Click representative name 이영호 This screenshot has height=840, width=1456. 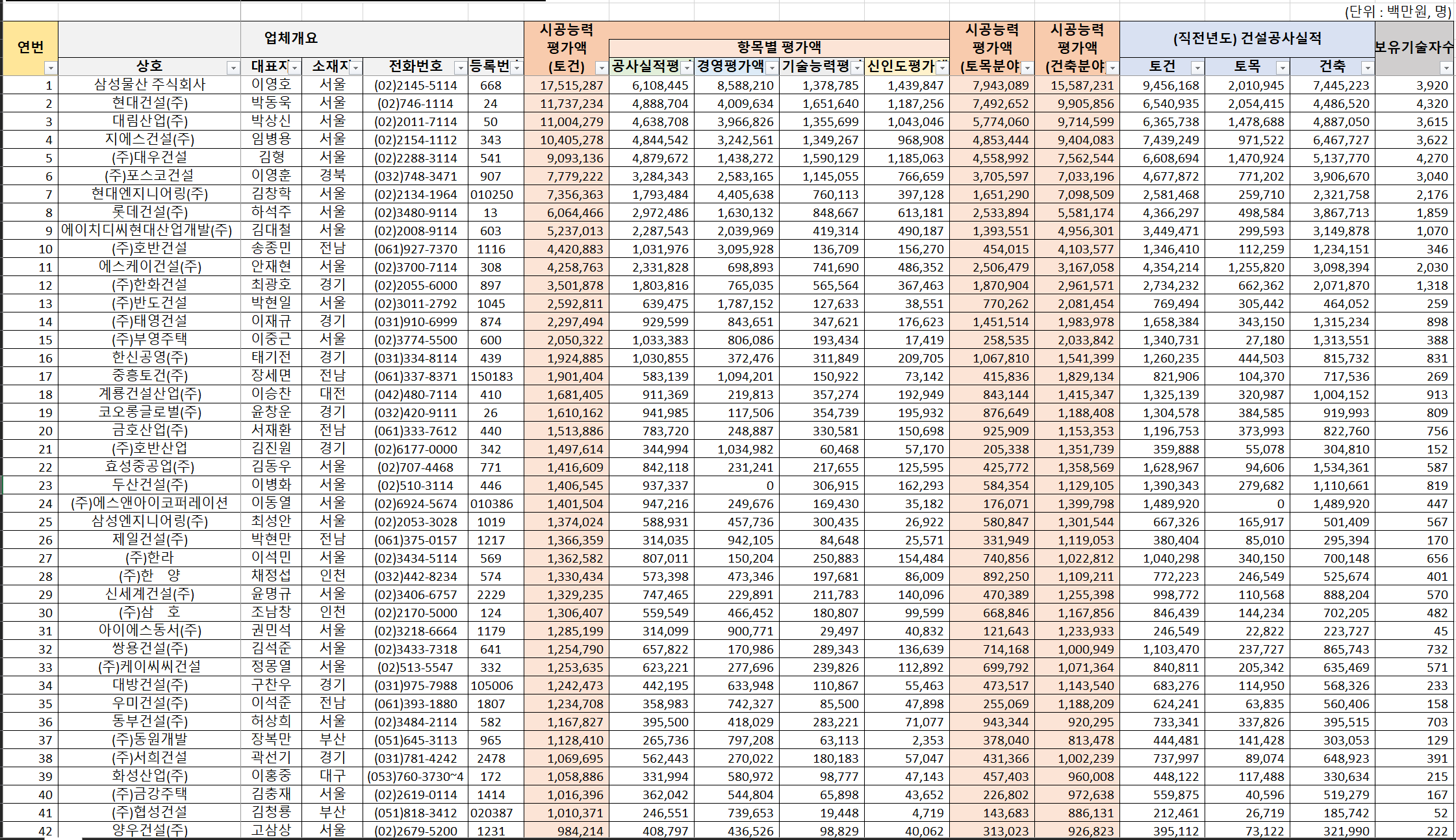tap(272, 84)
